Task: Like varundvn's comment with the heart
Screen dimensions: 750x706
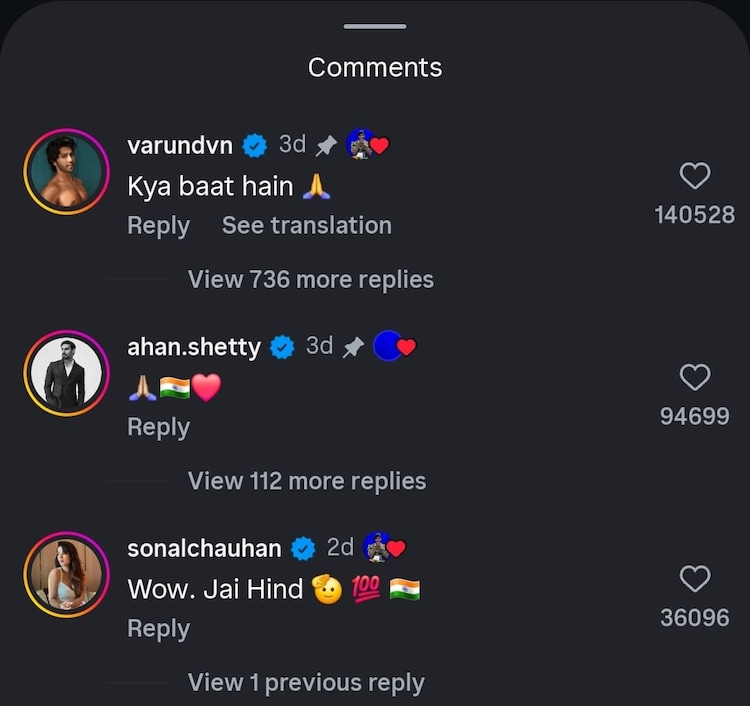Action: click(x=694, y=177)
